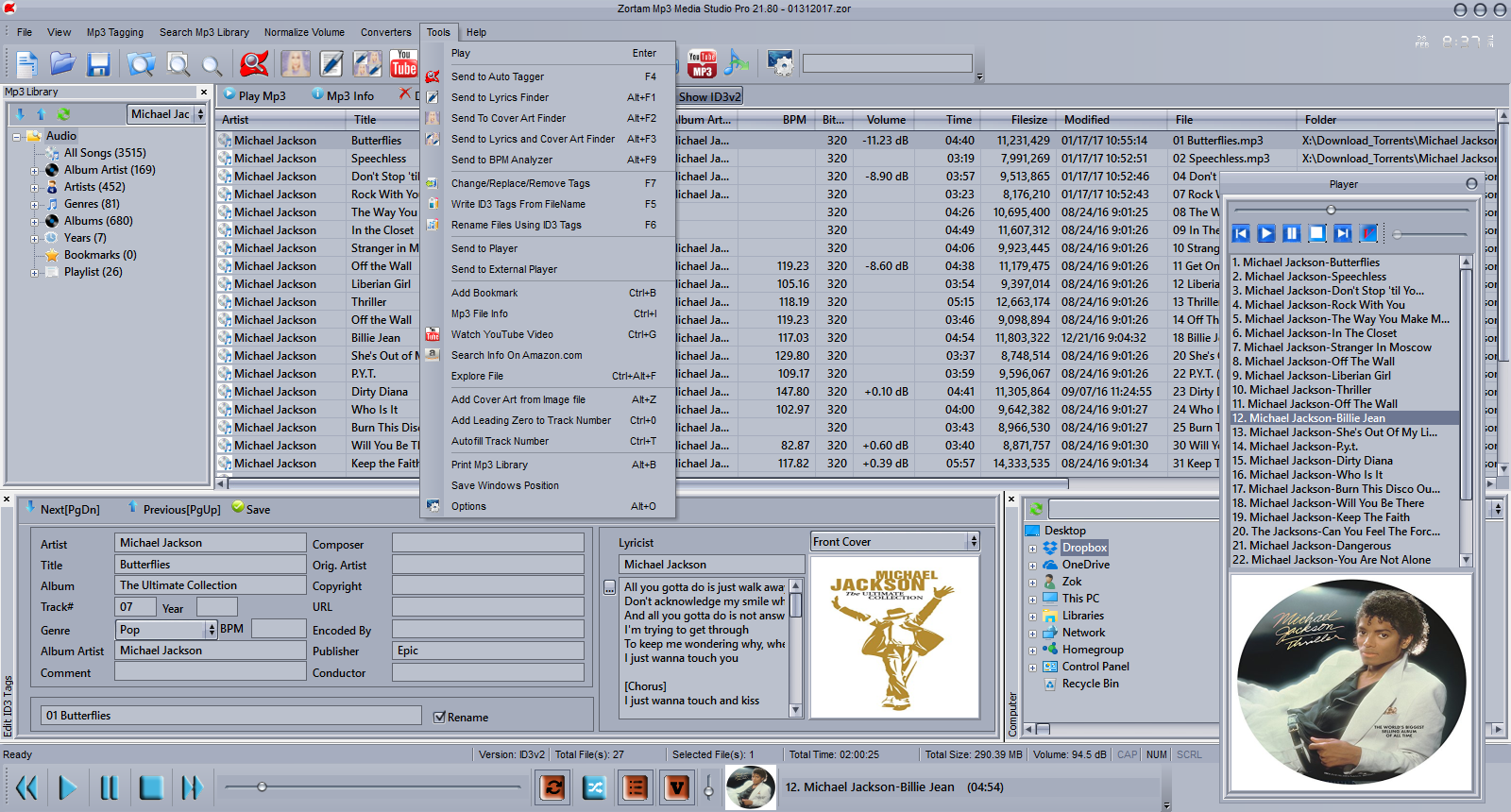This screenshot has width=1511, height=812.
Task: Click the Player window seek slider
Action: click(x=1350, y=210)
